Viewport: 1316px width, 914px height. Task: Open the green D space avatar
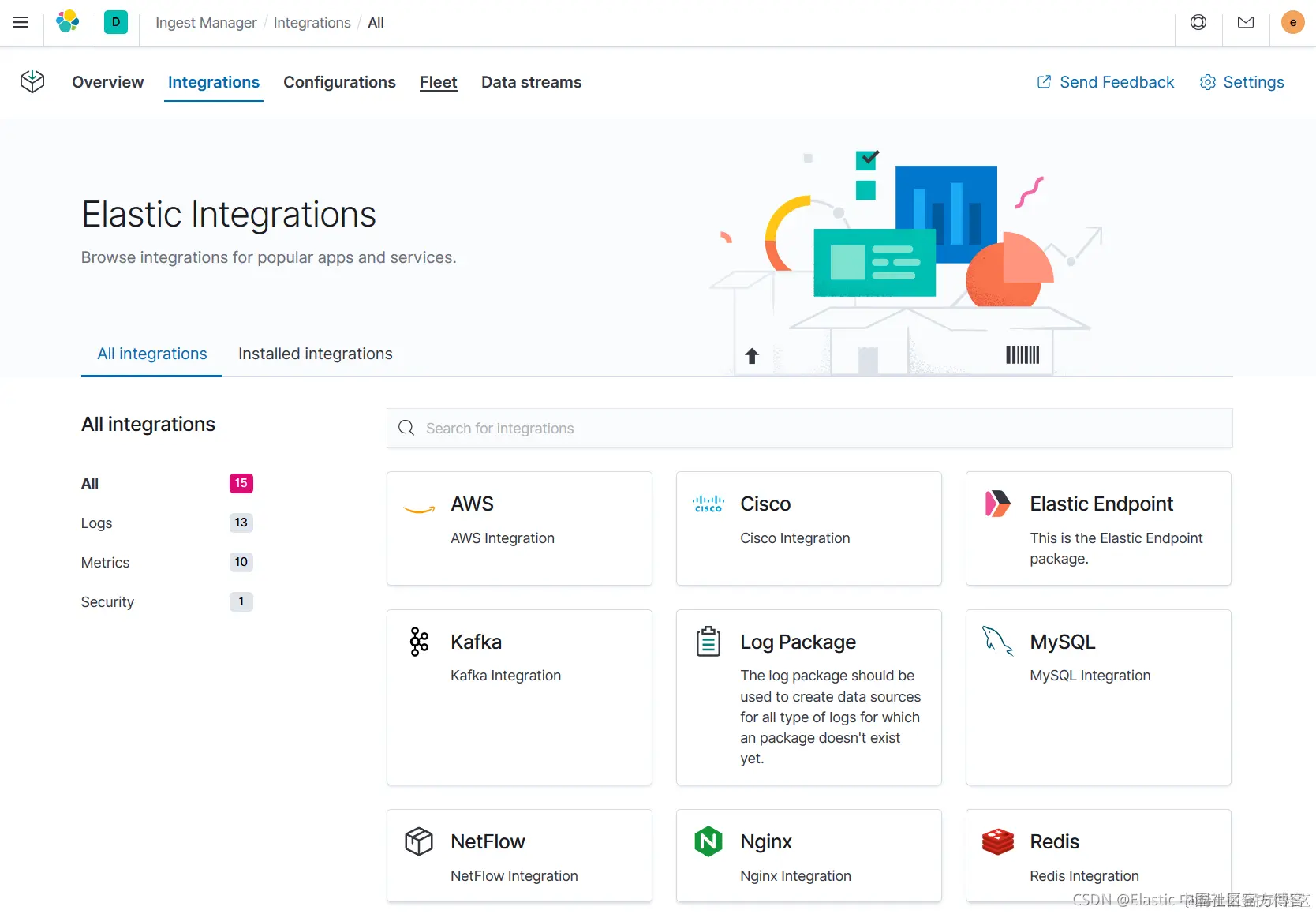pos(116,22)
